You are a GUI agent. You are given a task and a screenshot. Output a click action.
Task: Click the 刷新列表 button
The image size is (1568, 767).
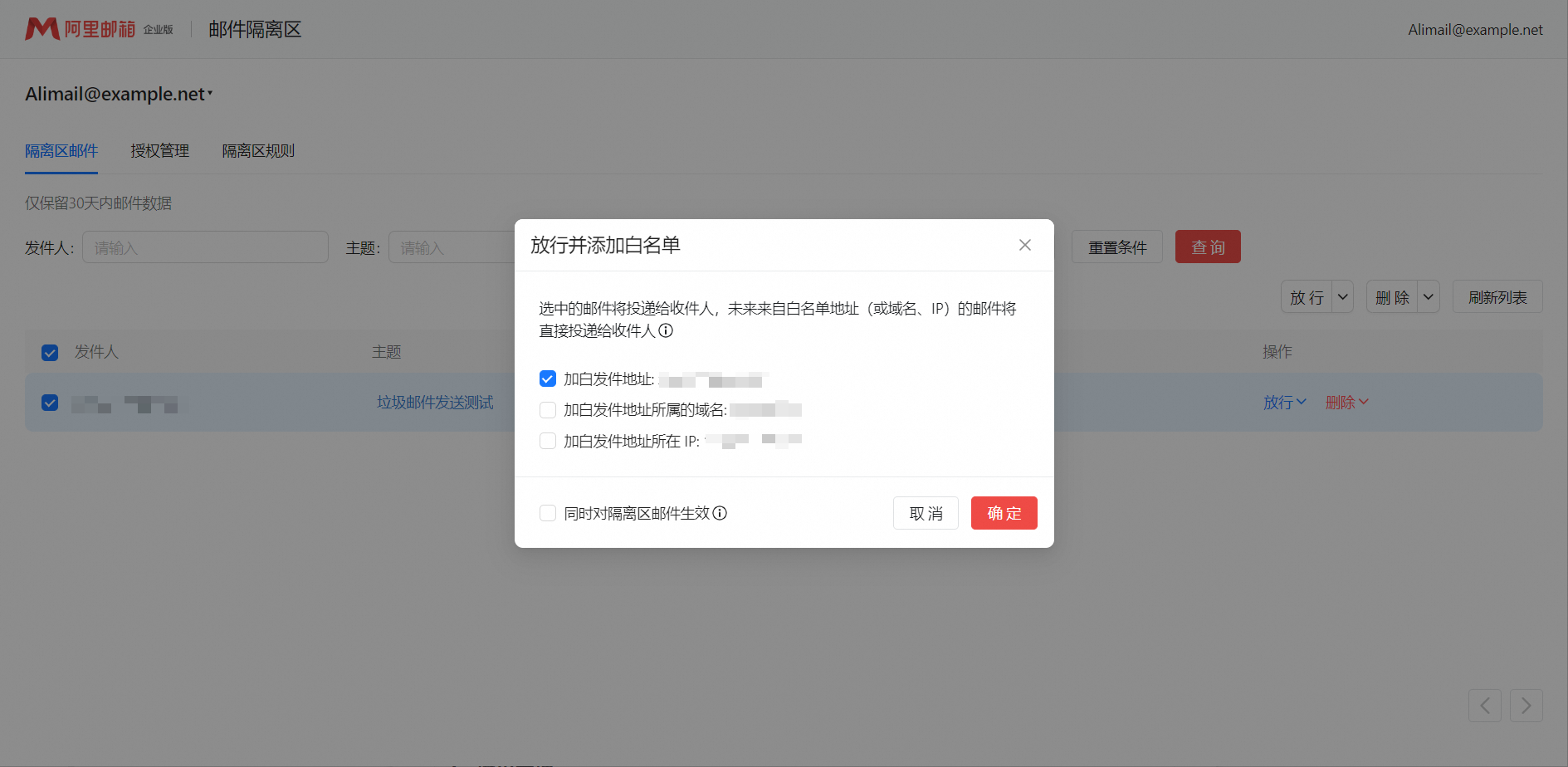point(1497,296)
